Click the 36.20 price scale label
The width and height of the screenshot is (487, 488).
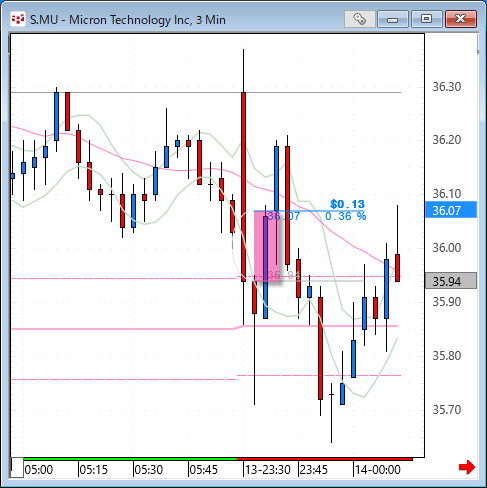coord(447,140)
